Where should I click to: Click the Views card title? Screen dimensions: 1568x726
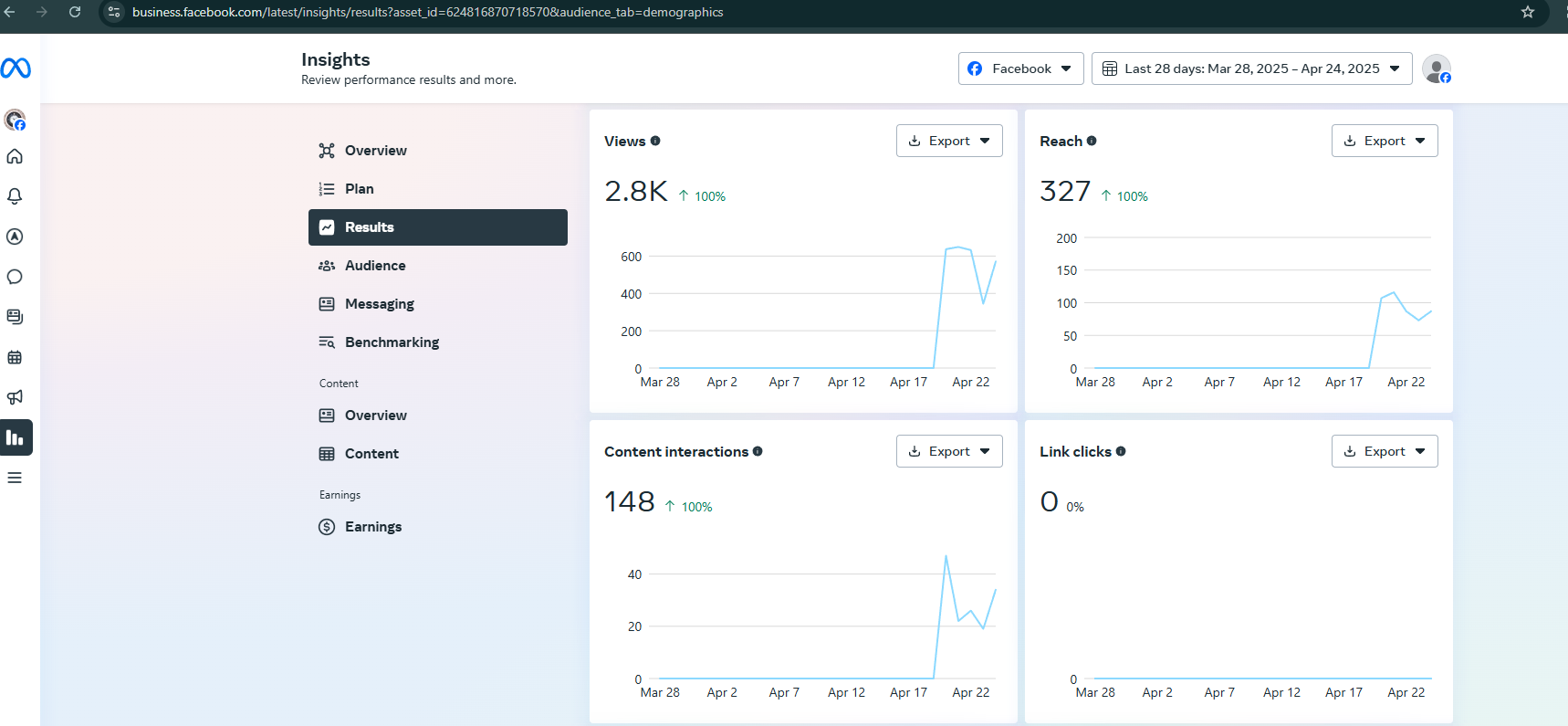(625, 141)
